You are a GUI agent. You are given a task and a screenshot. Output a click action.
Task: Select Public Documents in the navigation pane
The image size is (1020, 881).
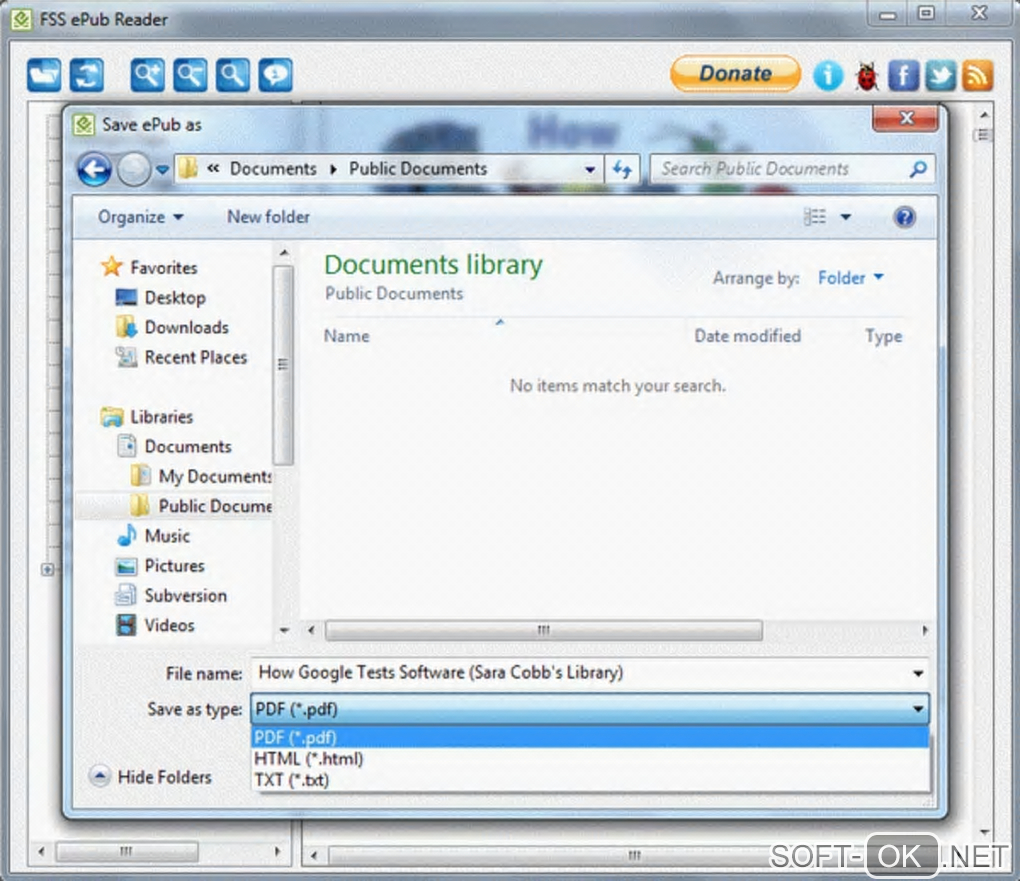(215, 506)
